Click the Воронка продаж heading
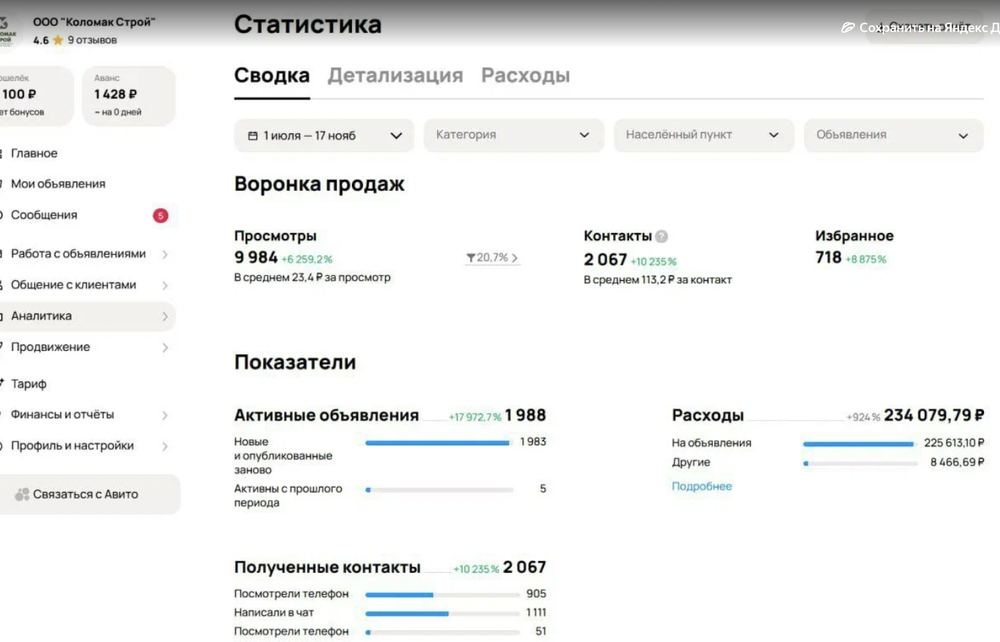The image size is (1000, 642). [x=319, y=184]
